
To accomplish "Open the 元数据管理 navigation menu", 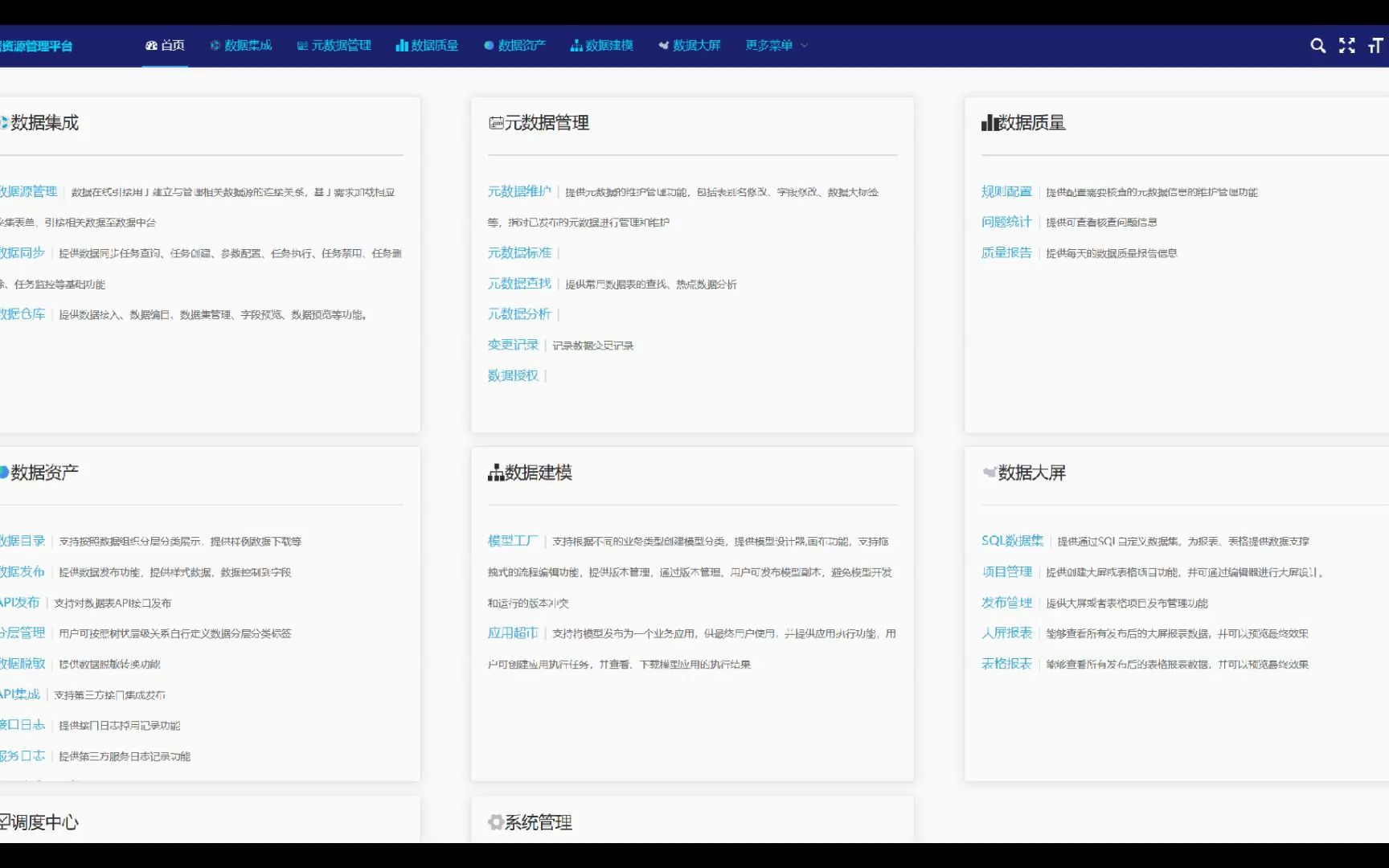I will (x=334, y=46).
